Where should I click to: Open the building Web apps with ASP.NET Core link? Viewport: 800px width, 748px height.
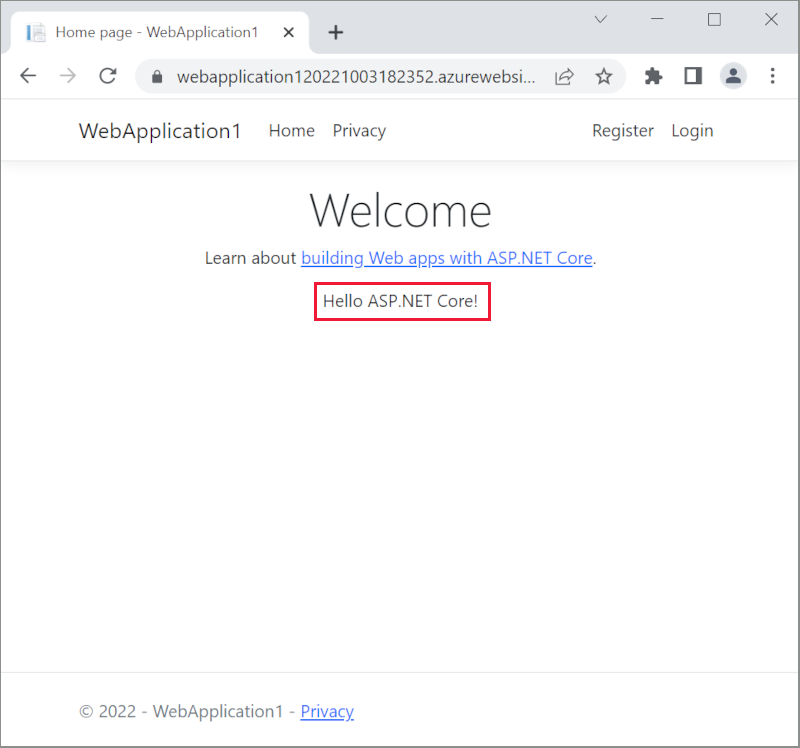point(446,258)
